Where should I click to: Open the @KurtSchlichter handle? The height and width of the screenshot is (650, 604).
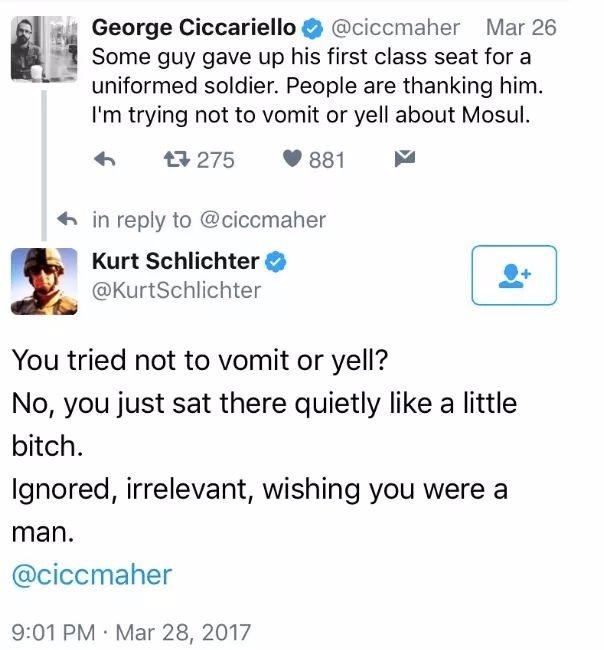point(176,291)
